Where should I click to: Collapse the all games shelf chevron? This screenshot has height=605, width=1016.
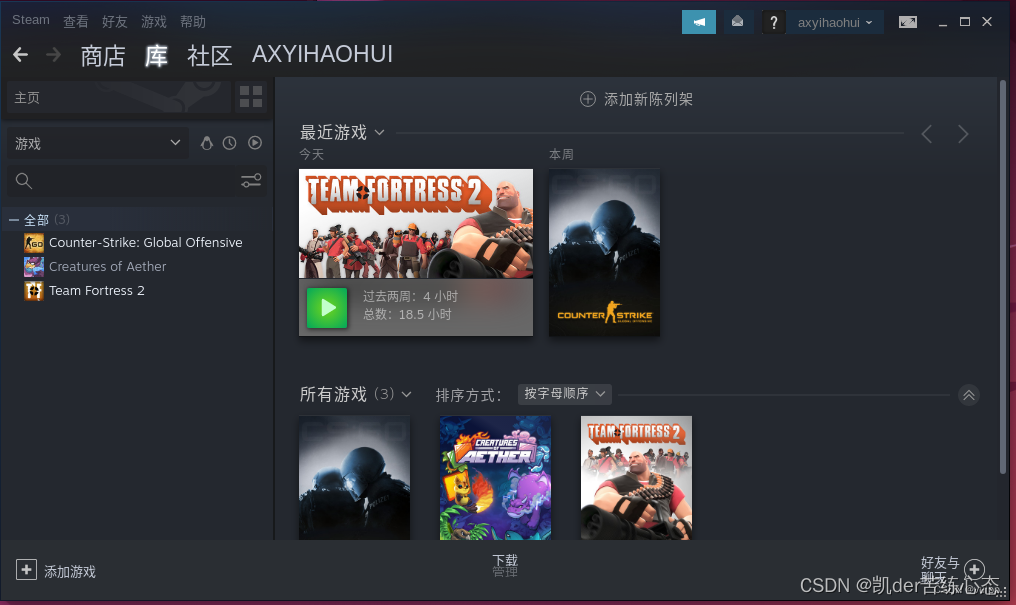[969, 395]
